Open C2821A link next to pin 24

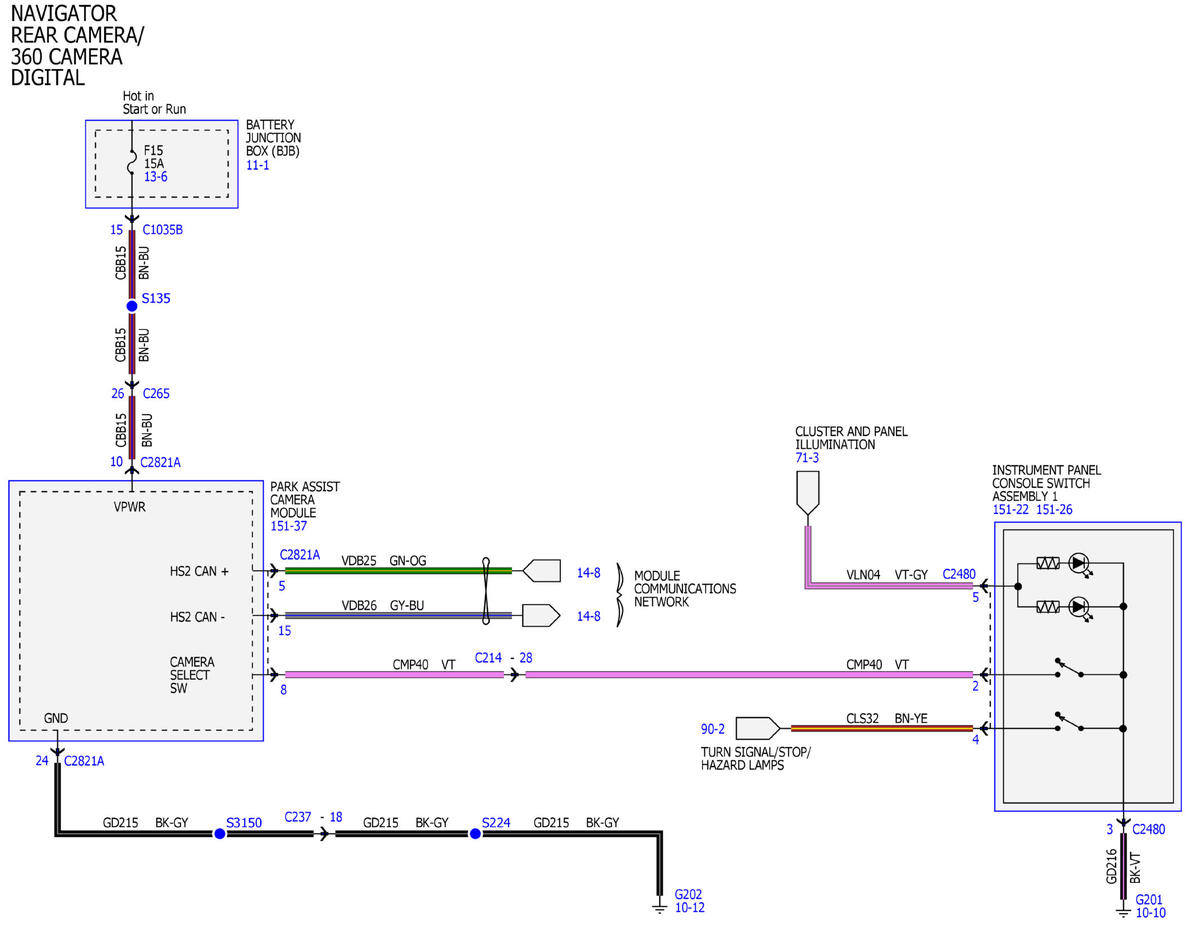pos(84,761)
